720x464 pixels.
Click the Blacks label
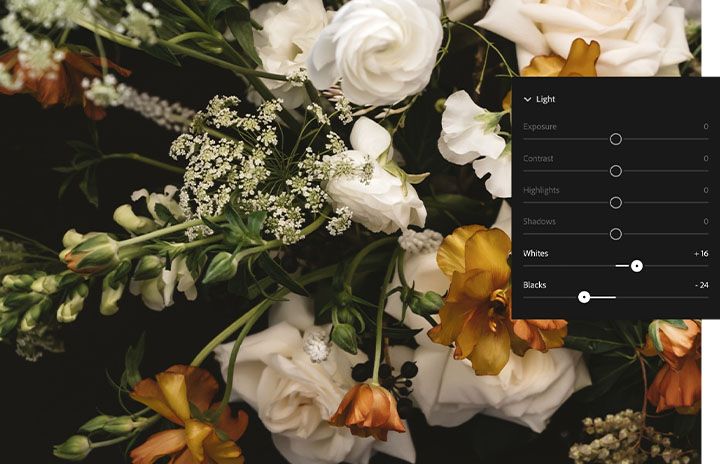click(x=534, y=285)
